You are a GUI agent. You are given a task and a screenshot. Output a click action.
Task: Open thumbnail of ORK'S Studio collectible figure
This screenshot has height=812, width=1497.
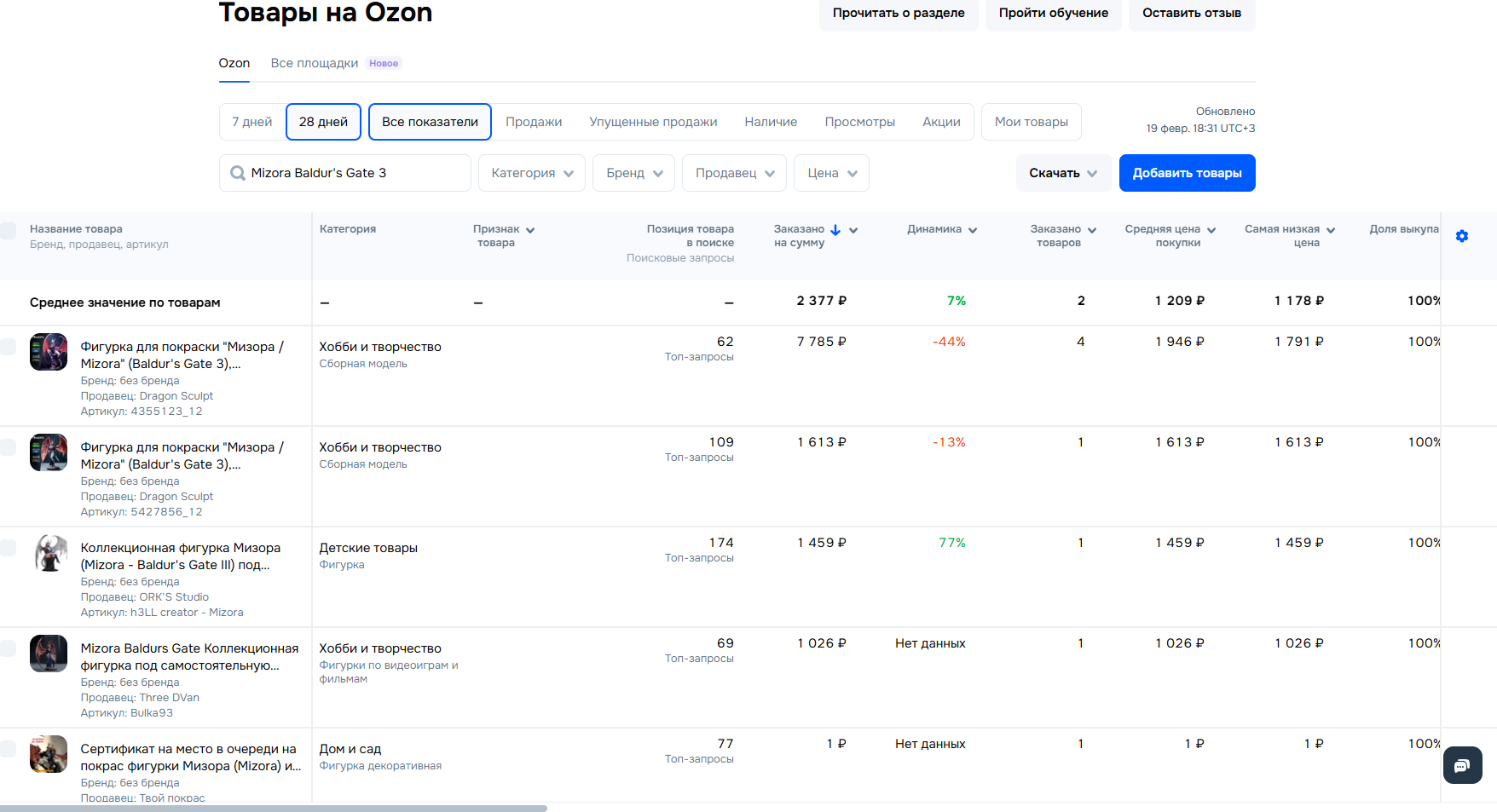(49, 553)
